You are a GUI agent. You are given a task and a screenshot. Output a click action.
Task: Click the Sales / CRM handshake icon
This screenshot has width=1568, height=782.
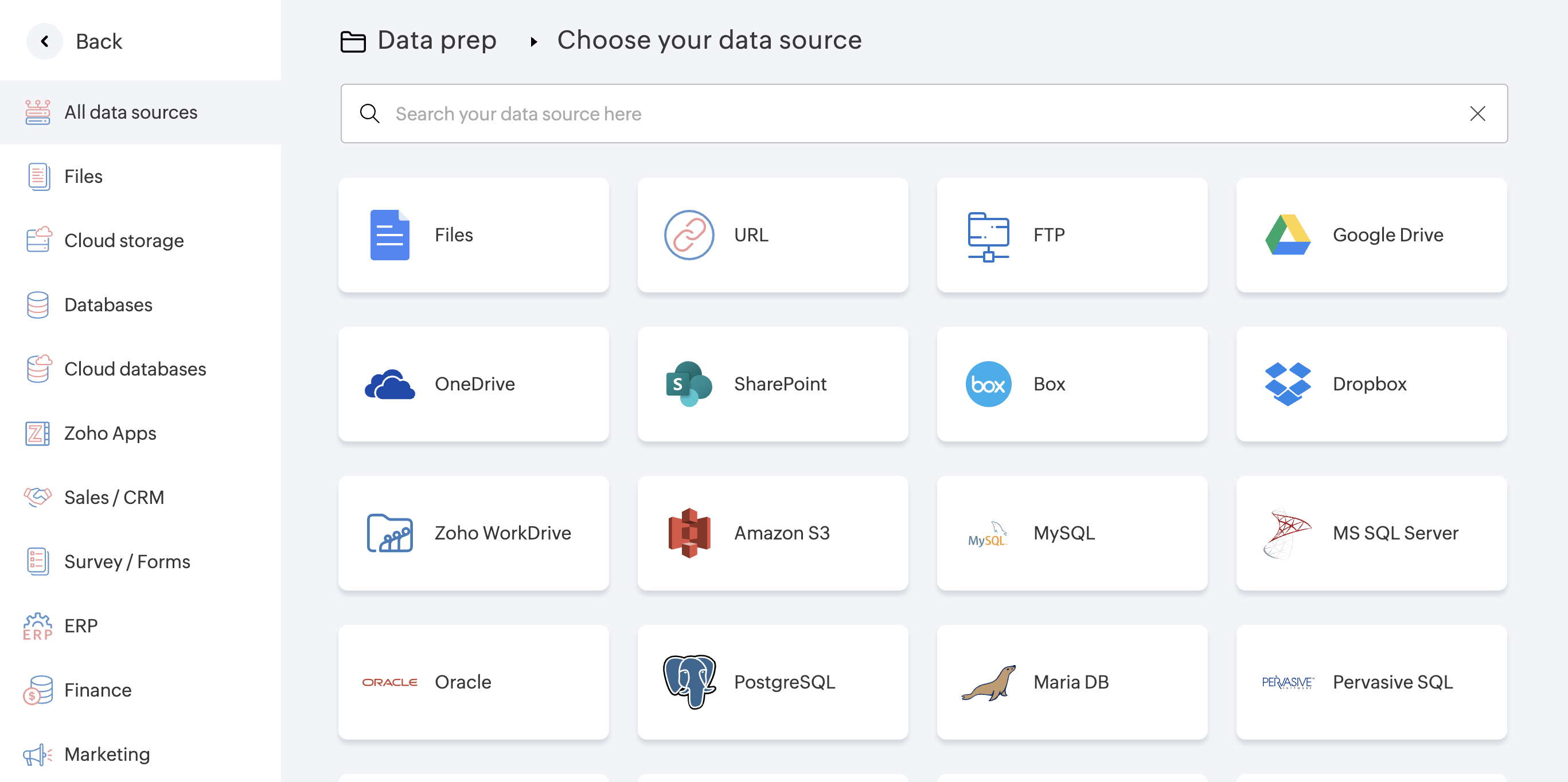(x=38, y=496)
